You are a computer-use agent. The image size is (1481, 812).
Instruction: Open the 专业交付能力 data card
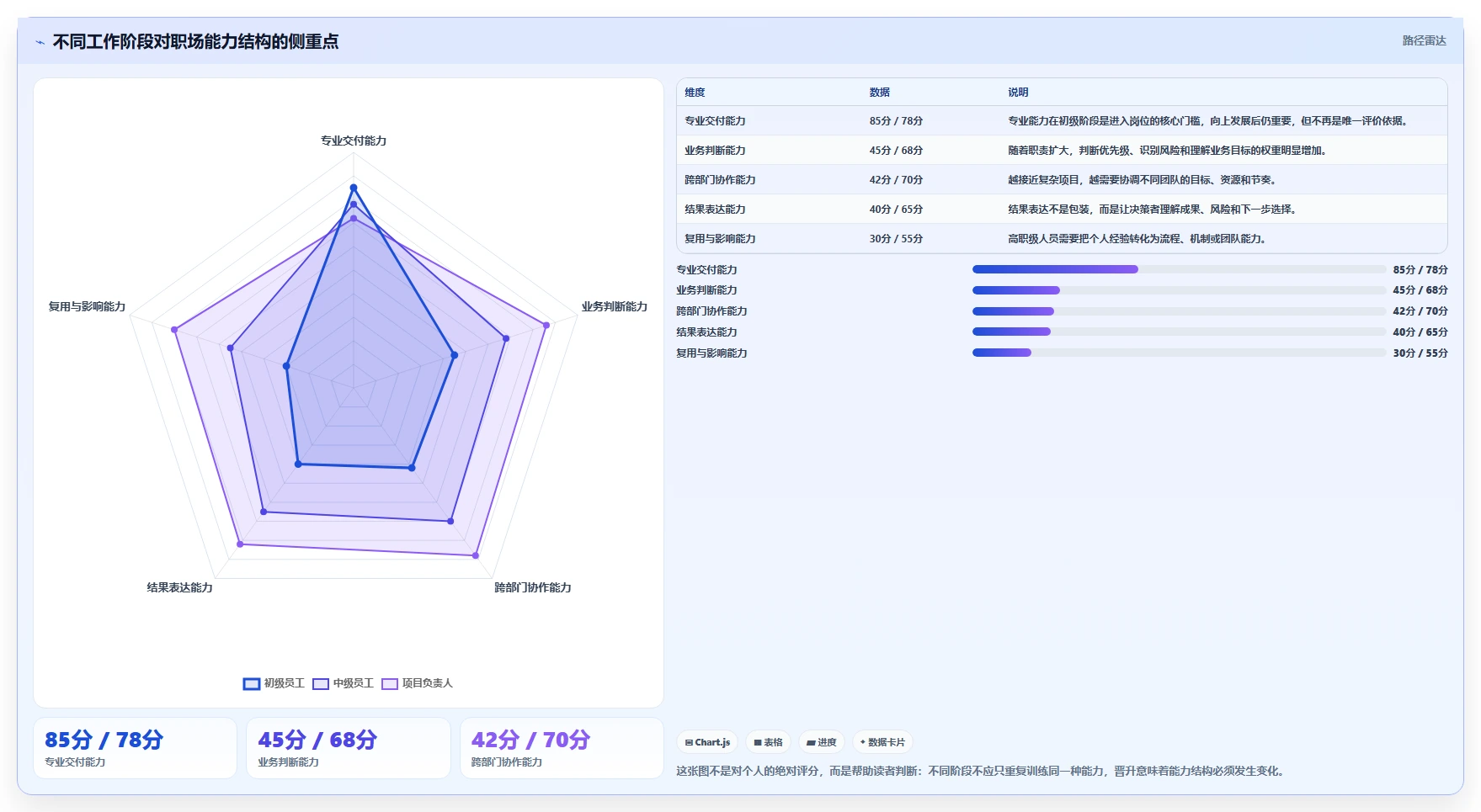(135, 748)
